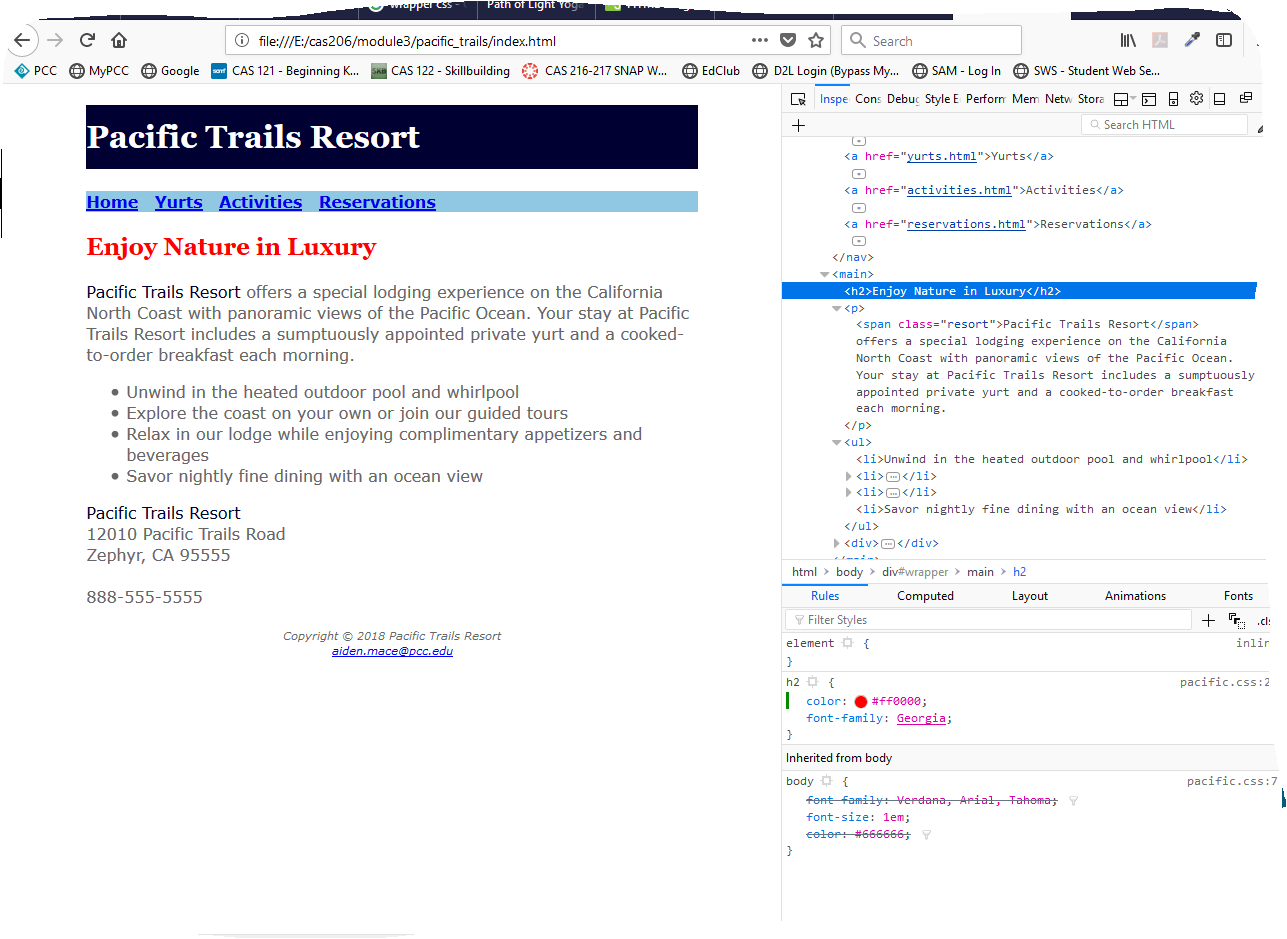Viewport: 1287px width, 939px height.
Task: Reload the current page
Action: (x=87, y=41)
